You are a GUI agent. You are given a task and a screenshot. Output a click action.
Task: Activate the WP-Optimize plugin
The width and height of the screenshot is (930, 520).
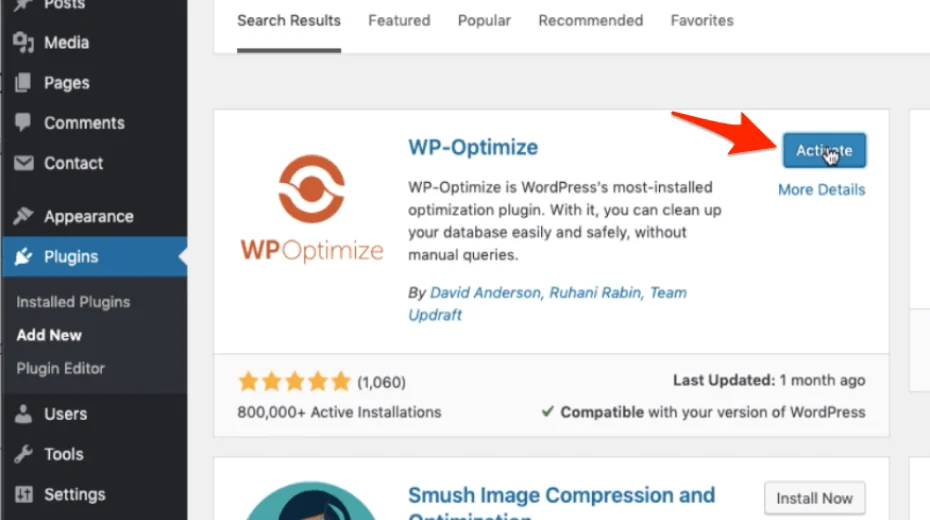click(823, 150)
